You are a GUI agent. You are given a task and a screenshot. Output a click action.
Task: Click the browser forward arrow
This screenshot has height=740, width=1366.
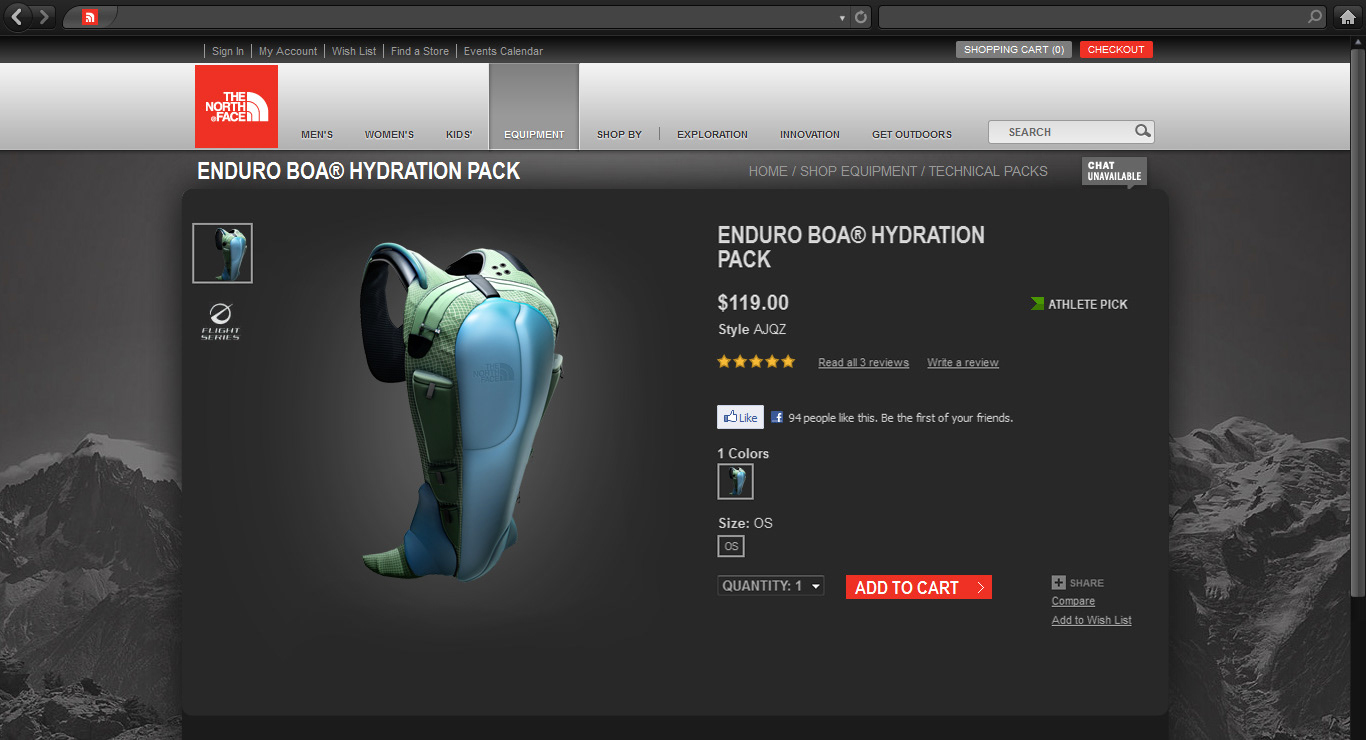44,17
